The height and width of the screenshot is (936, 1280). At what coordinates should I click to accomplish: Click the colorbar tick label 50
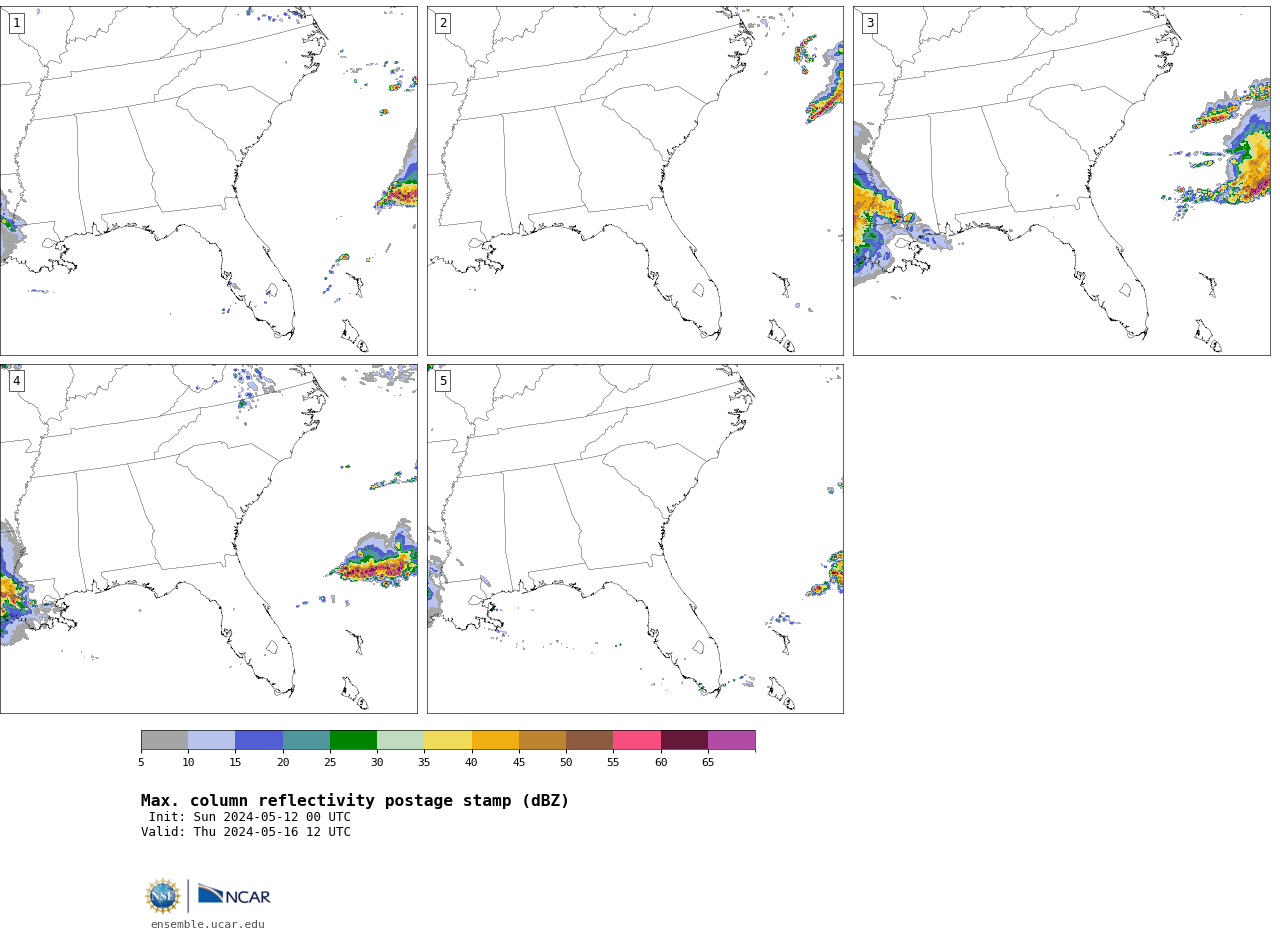566,763
